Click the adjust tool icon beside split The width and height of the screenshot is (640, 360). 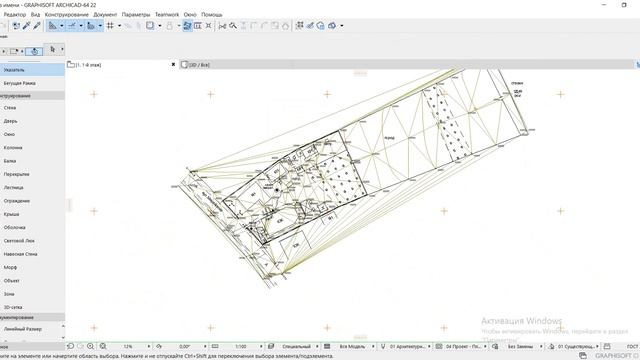233,26
